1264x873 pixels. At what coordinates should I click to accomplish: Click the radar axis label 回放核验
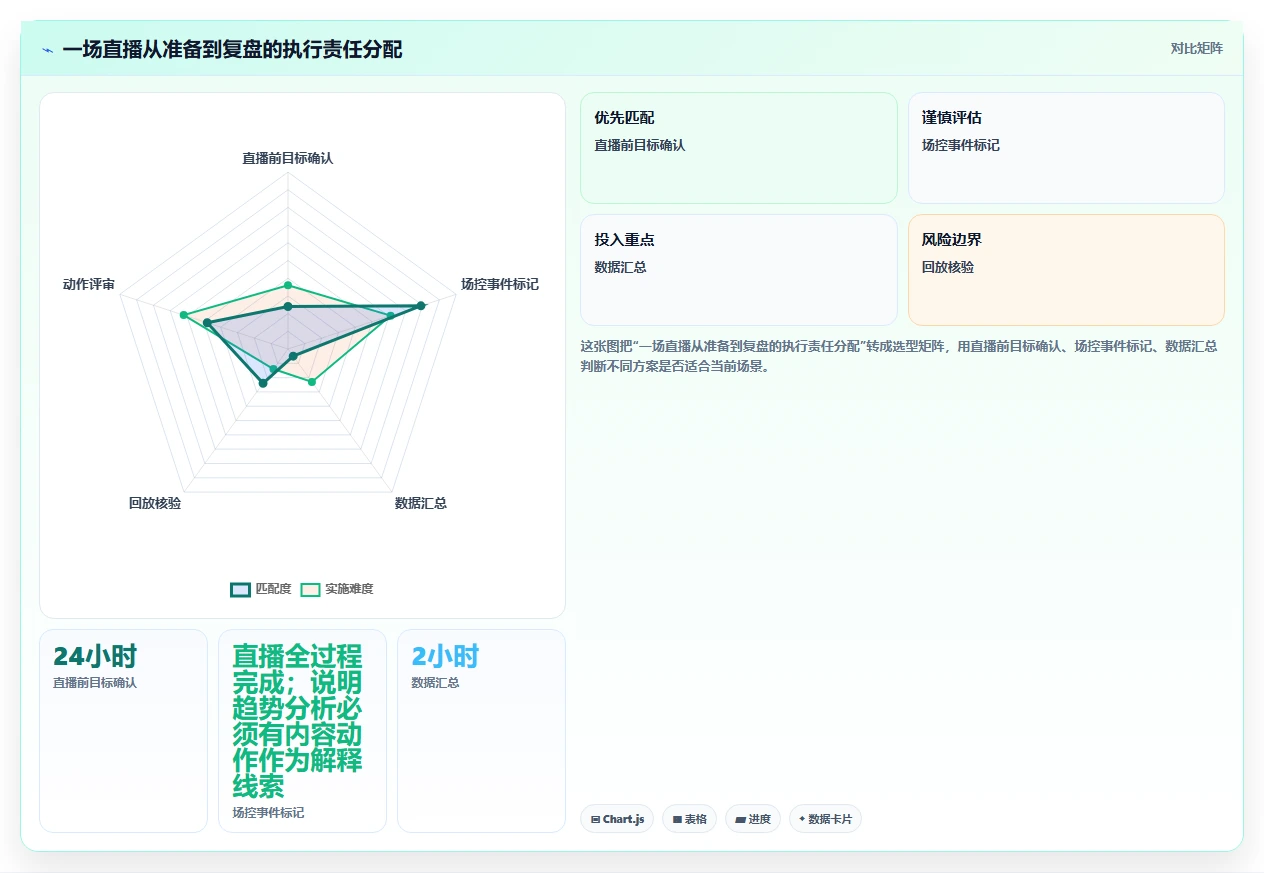pos(155,503)
